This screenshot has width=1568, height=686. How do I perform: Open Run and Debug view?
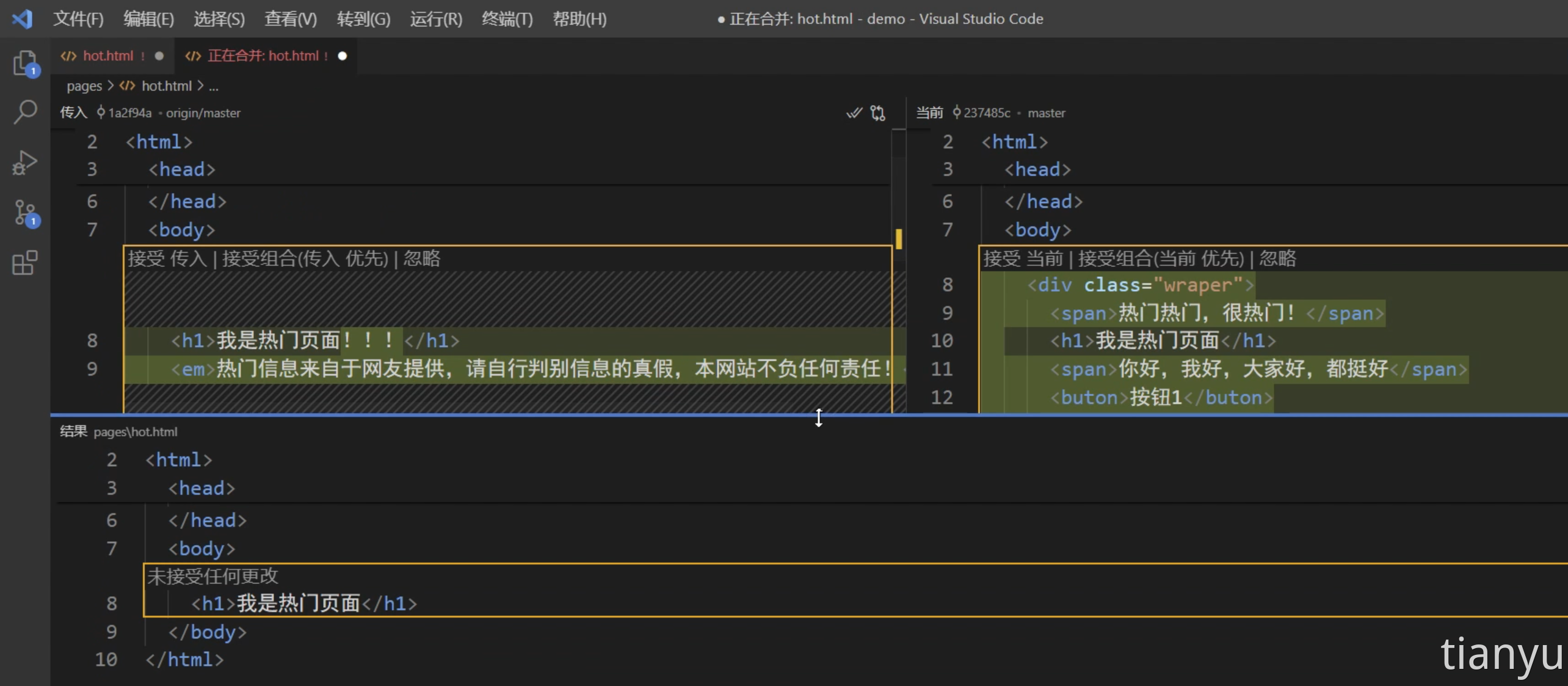pos(25,162)
